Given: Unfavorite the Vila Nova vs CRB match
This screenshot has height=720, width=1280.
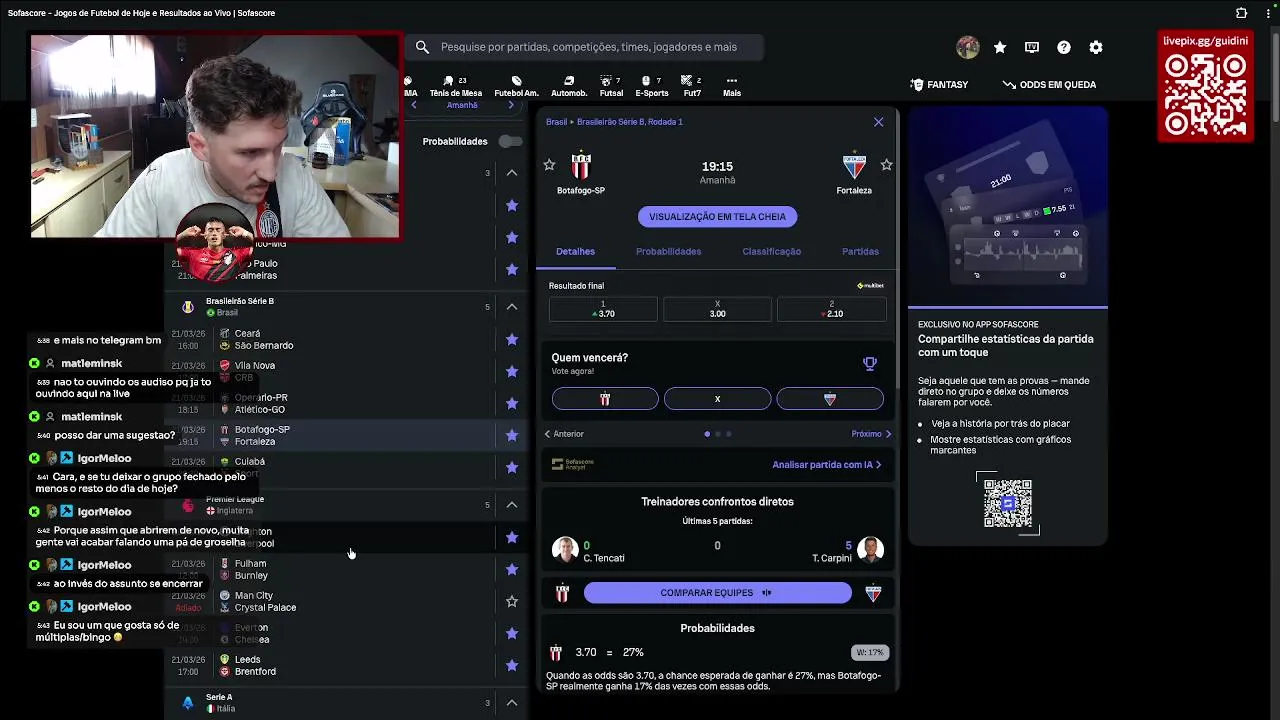Looking at the screenshot, I should click(x=512, y=371).
